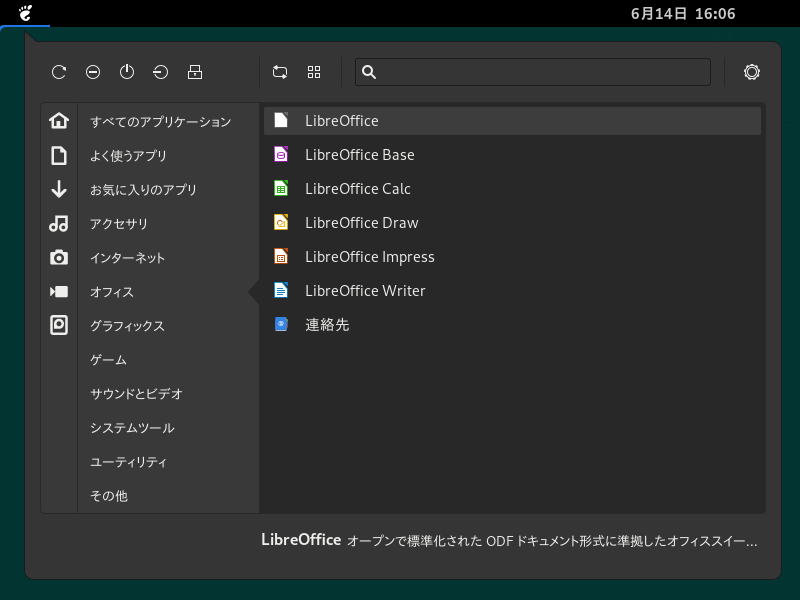The image size is (800, 600).
Task: Launch LibreOffice Writer by its name
Action: 365,291
